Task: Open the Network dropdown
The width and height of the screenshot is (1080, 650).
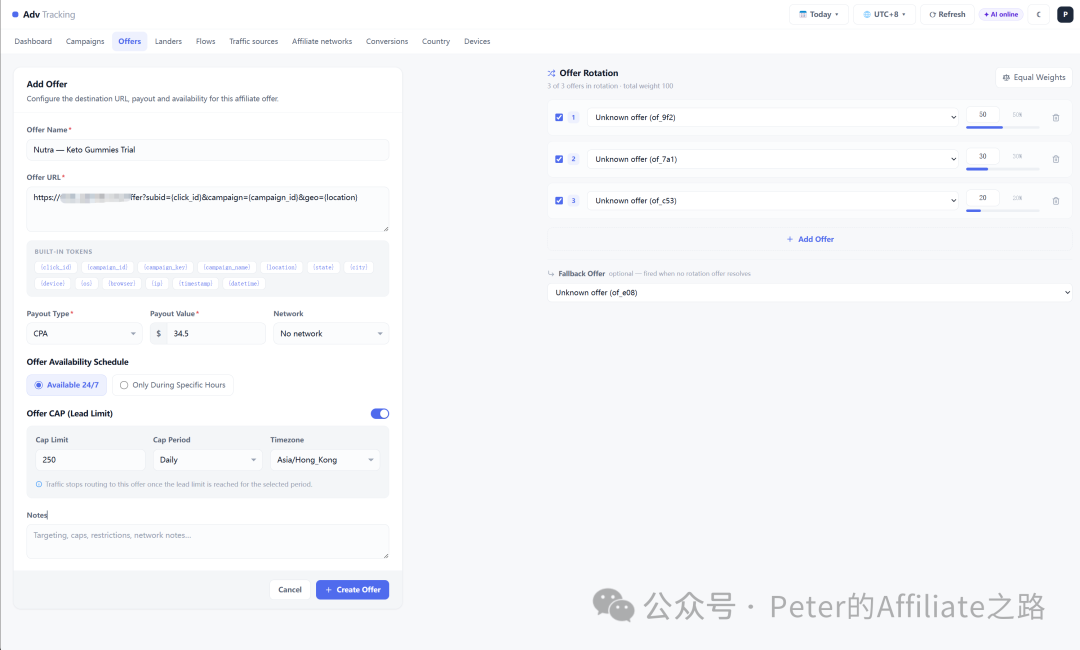Action: [331, 333]
